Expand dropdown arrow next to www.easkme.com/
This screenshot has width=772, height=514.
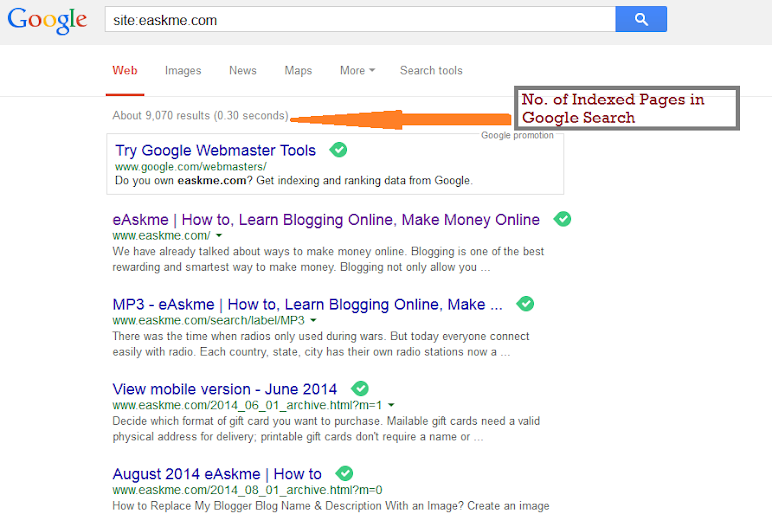coord(219,235)
